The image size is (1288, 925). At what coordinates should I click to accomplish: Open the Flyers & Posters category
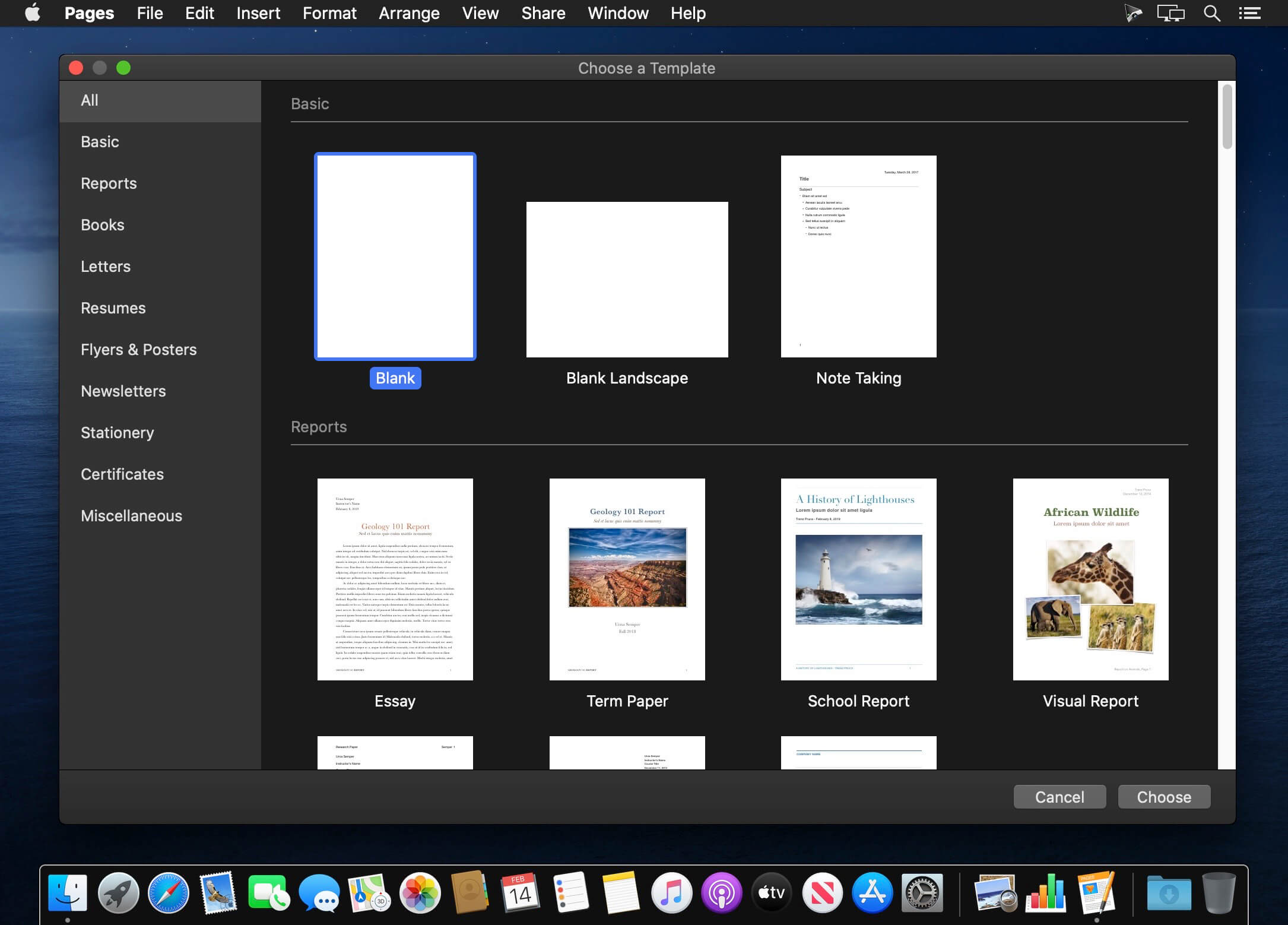click(138, 349)
